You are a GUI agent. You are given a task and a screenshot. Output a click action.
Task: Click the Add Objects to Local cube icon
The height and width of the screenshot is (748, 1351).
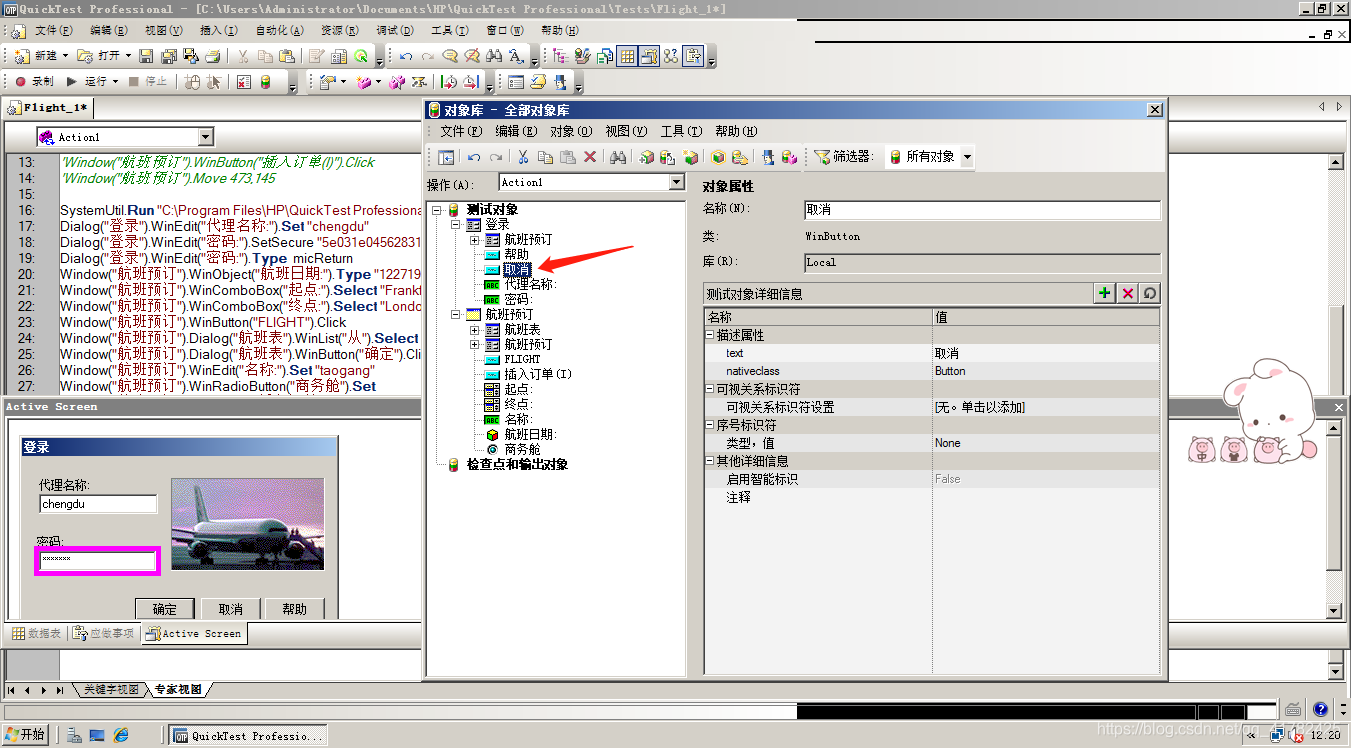(x=647, y=157)
